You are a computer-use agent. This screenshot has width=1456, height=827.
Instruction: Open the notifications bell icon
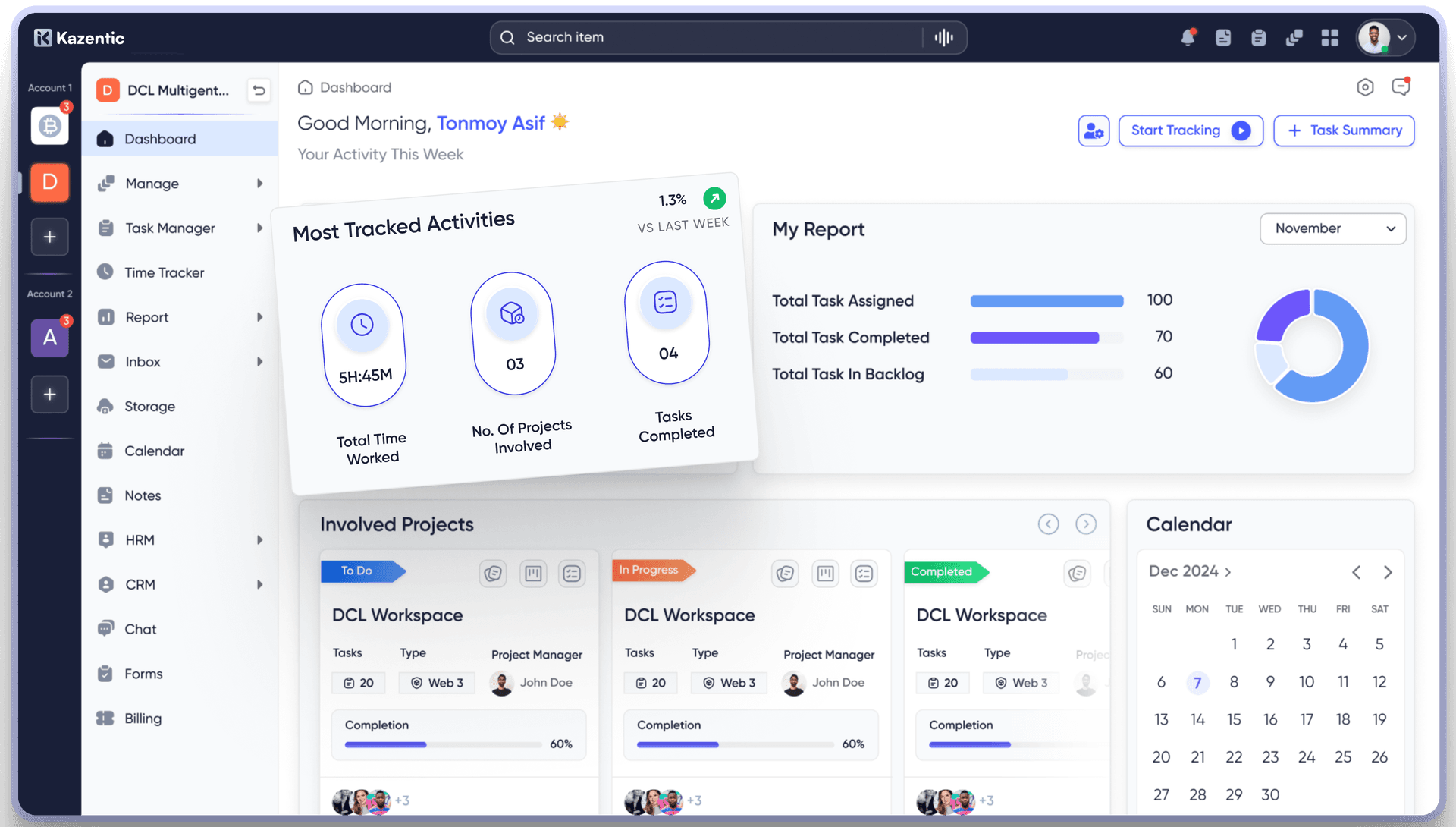point(1188,37)
